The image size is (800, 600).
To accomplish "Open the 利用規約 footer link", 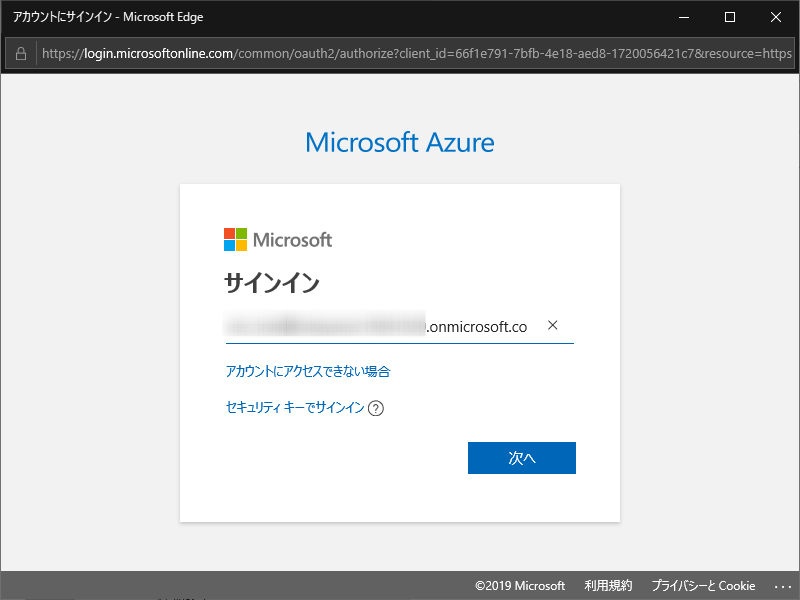I will pos(608,586).
